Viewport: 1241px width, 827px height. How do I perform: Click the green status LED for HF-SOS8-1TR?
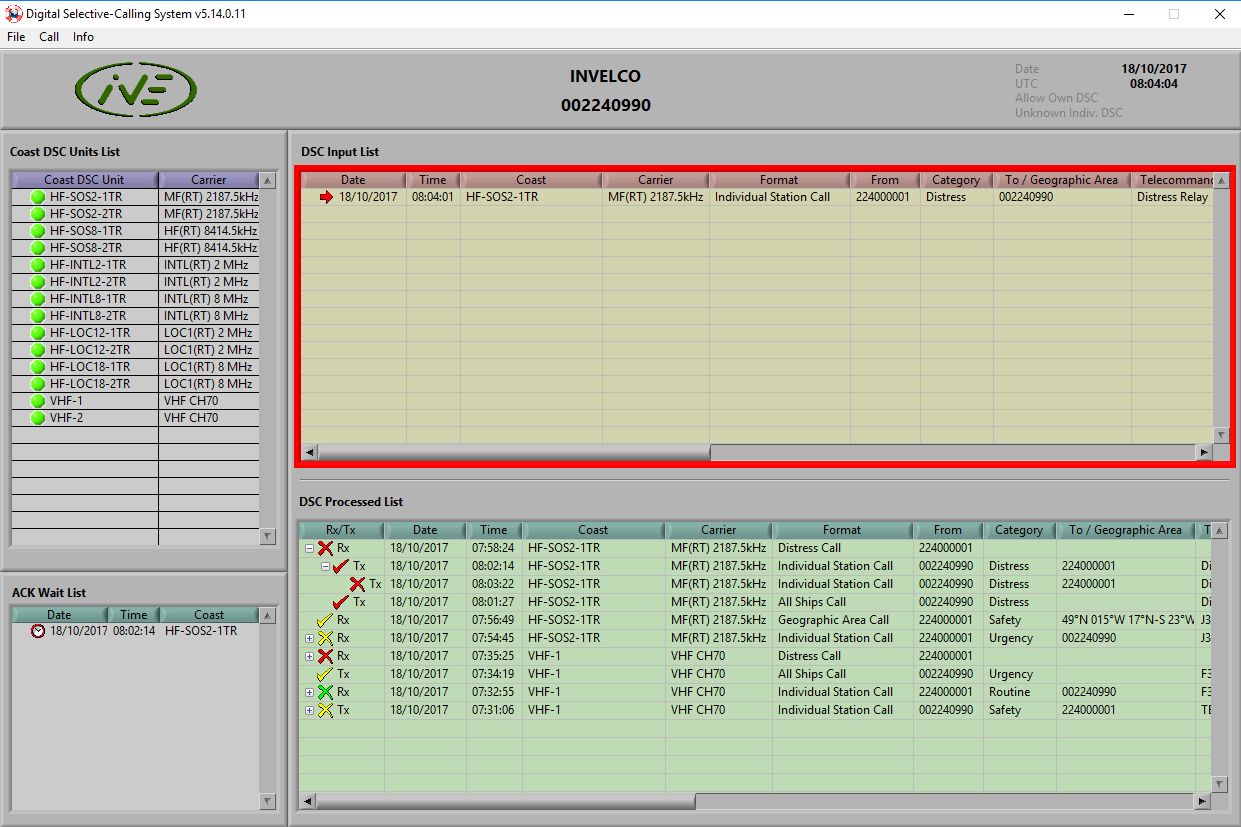tap(38, 231)
